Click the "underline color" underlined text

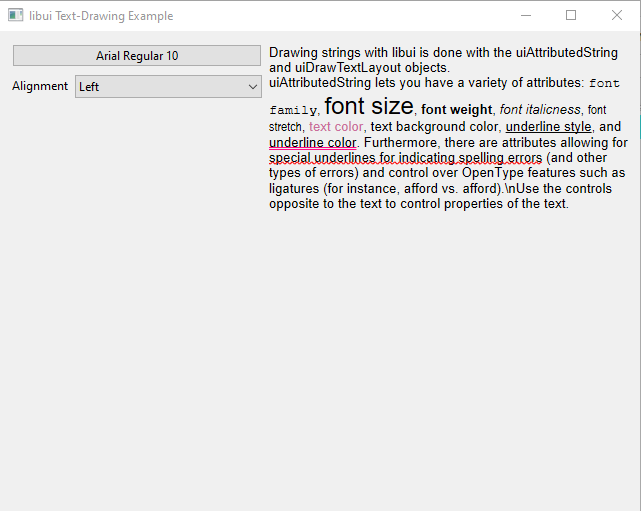coord(312,143)
